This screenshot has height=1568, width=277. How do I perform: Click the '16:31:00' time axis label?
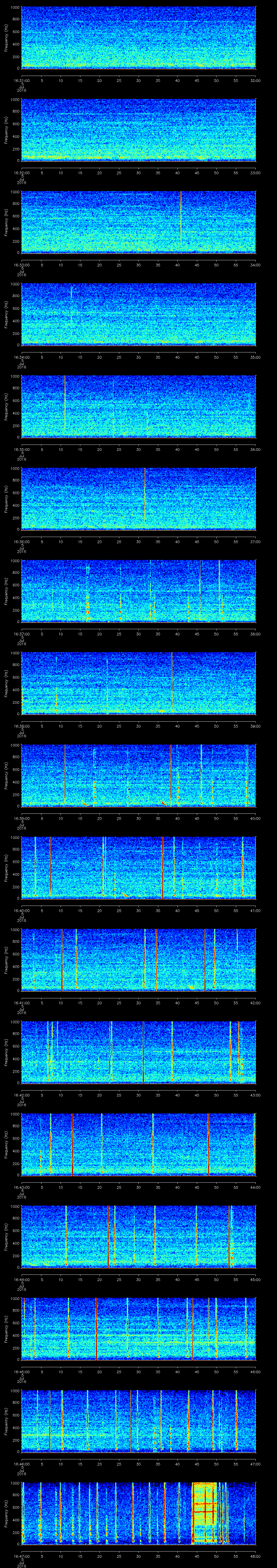(x=21, y=80)
